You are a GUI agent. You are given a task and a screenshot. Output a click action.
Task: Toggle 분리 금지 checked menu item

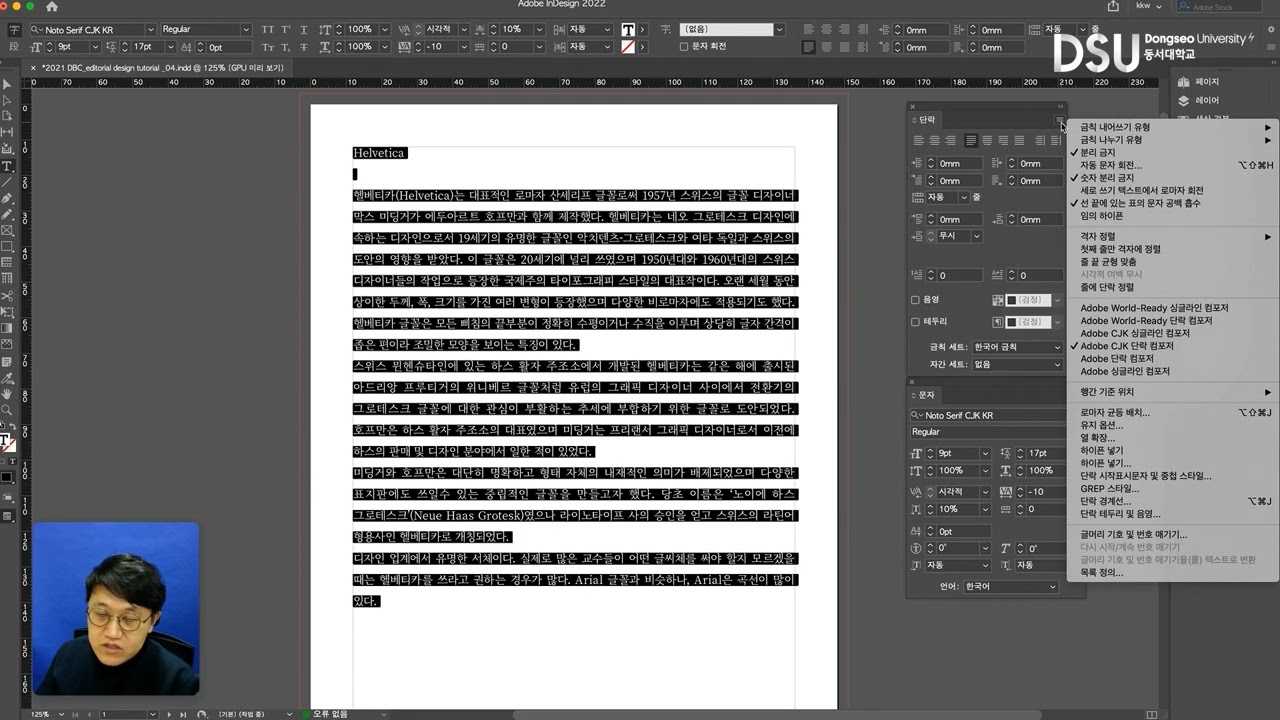click(x=1172, y=153)
